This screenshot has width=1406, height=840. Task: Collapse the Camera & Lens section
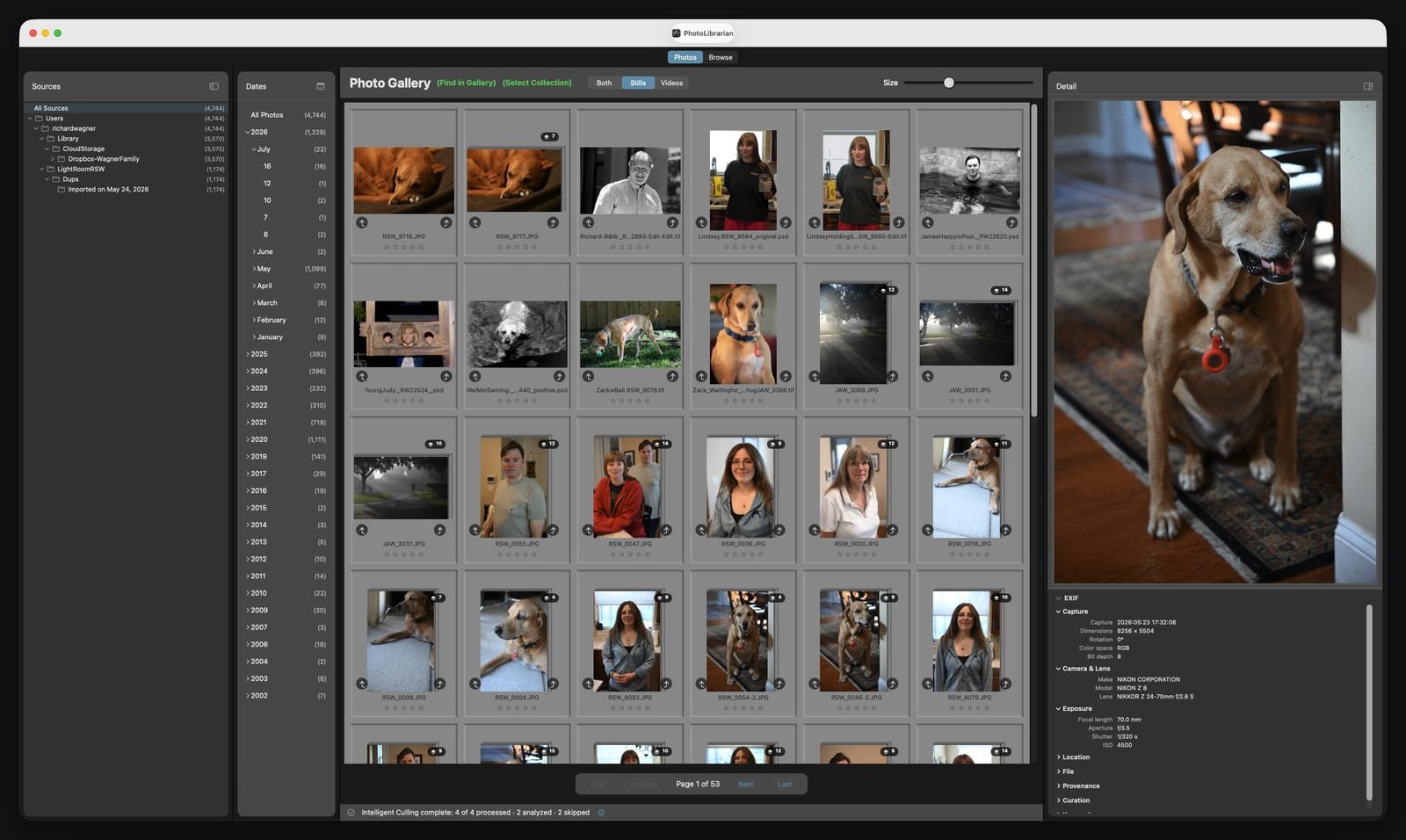coord(1059,669)
